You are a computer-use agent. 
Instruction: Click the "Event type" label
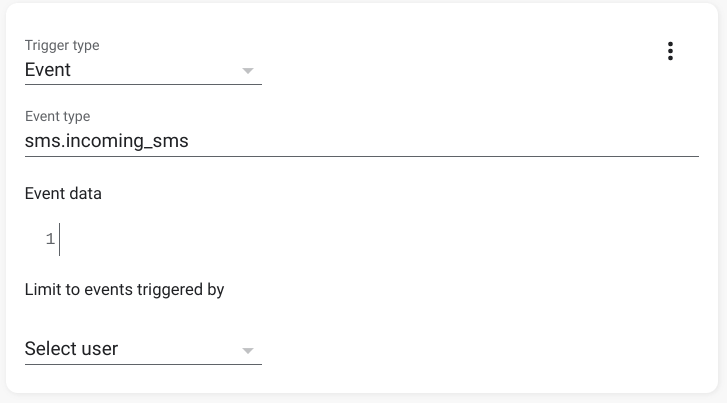tap(57, 117)
